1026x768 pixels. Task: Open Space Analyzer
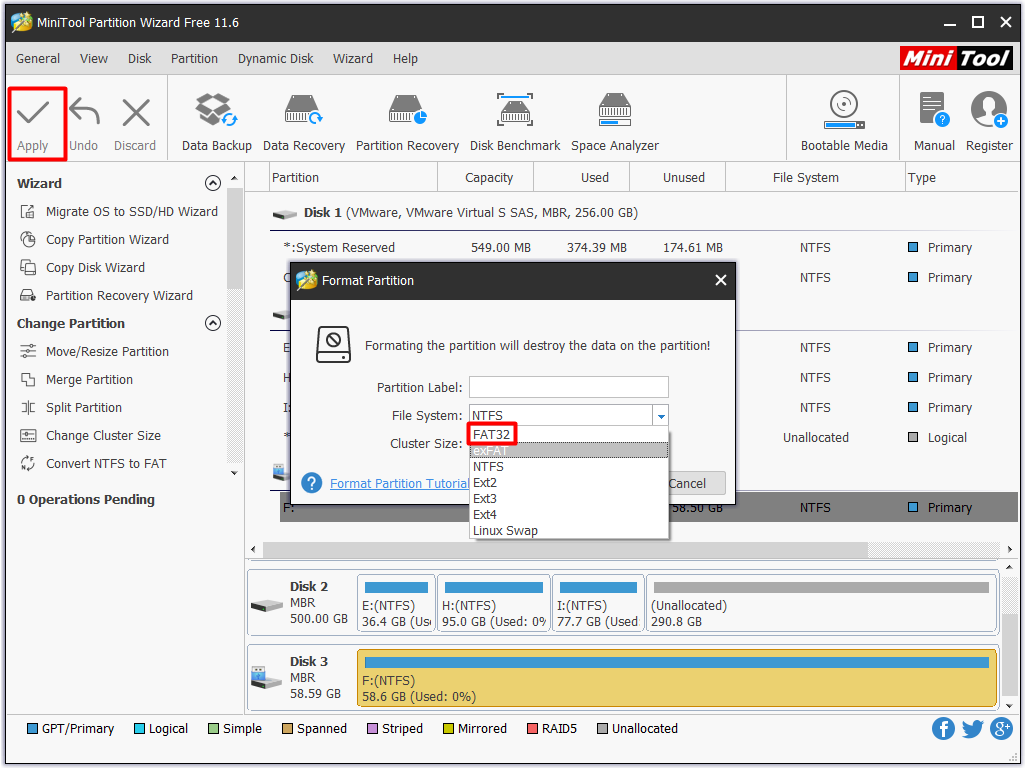[x=614, y=110]
